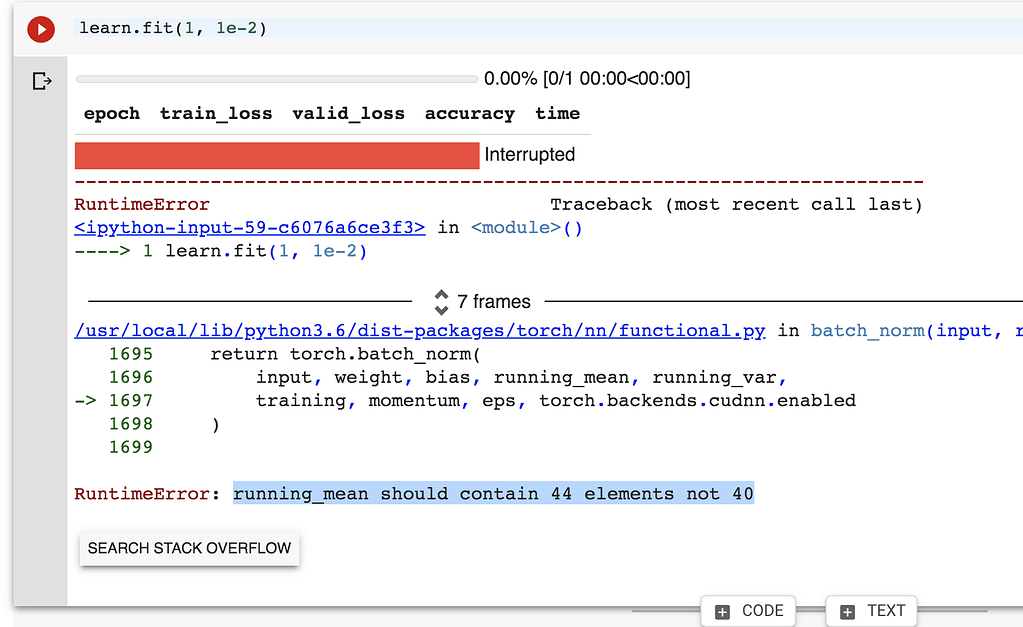
Task: Click the 0.00% progress bar
Action: coord(276,78)
